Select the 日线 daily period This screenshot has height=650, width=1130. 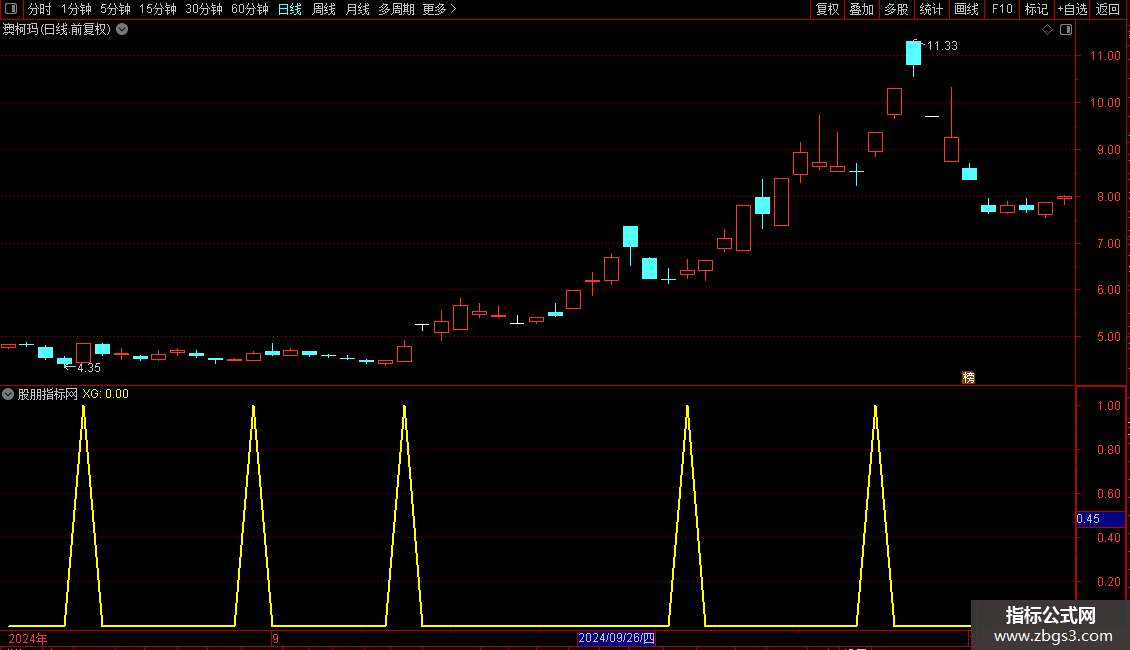(290, 9)
